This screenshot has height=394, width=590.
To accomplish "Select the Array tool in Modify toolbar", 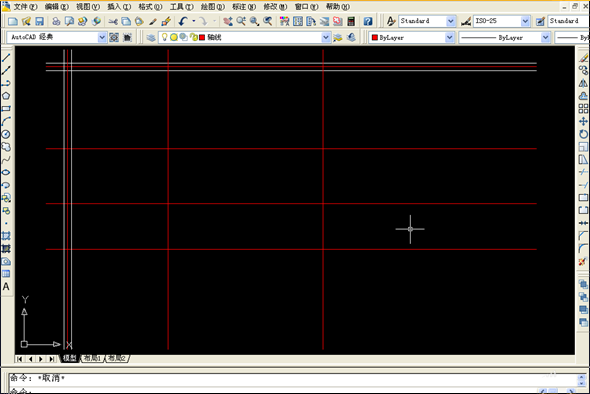I will coord(583,109).
